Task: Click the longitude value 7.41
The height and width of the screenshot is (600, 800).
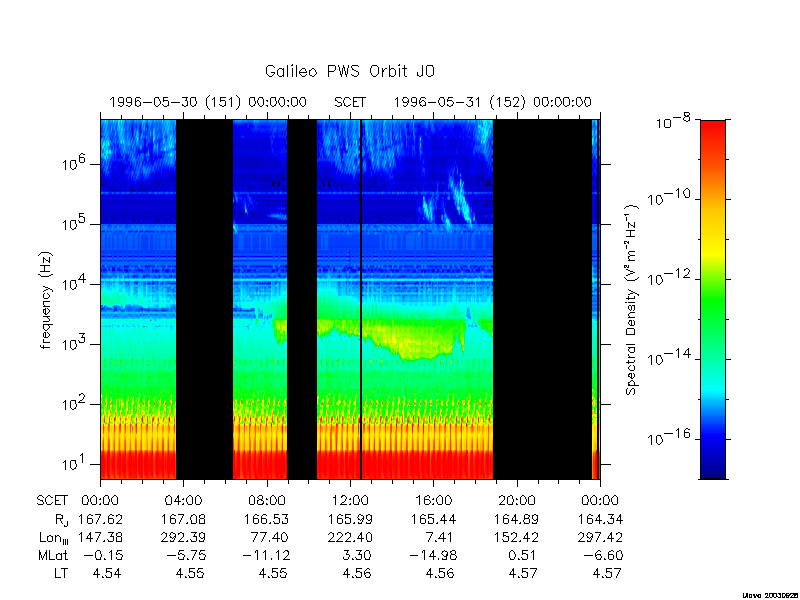Action: click(441, 537)
